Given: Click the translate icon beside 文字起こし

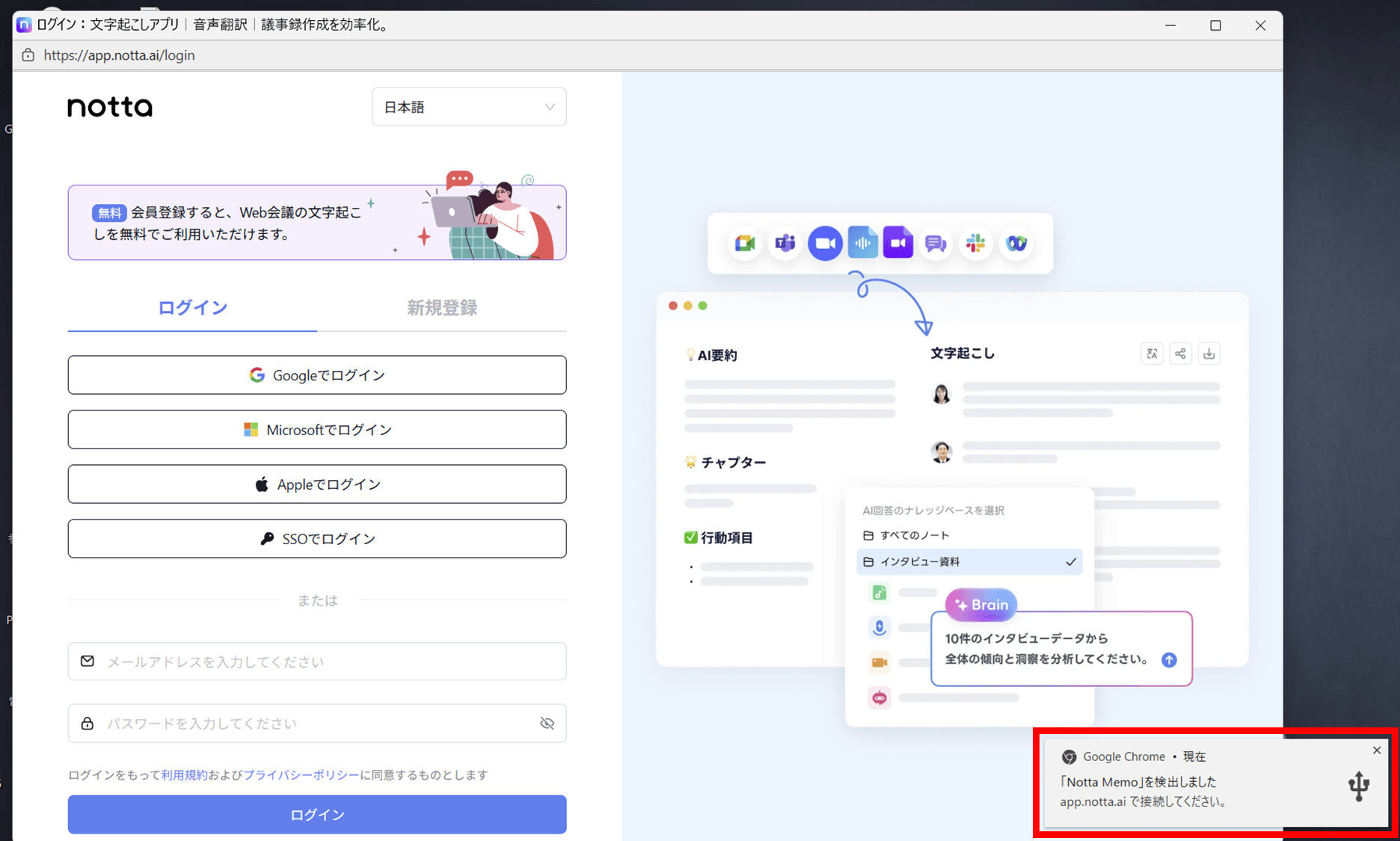Looking at the screenshot, I should 1152,354.
